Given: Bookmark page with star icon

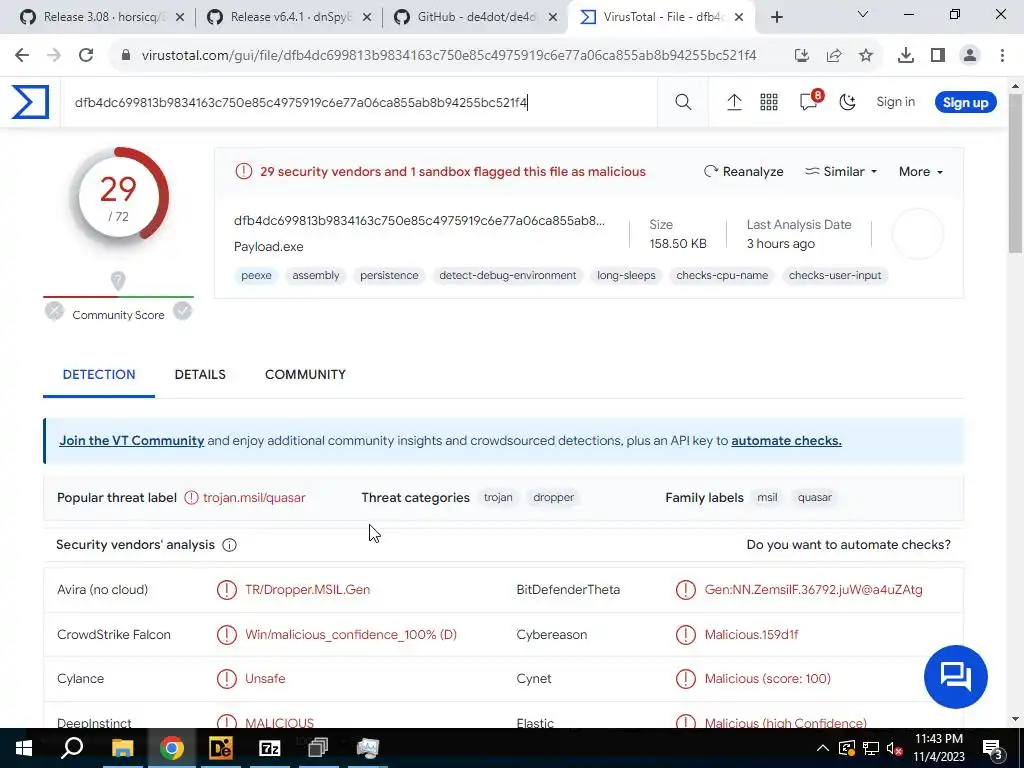Looking at the screenshot, I should tap(866, 56).
